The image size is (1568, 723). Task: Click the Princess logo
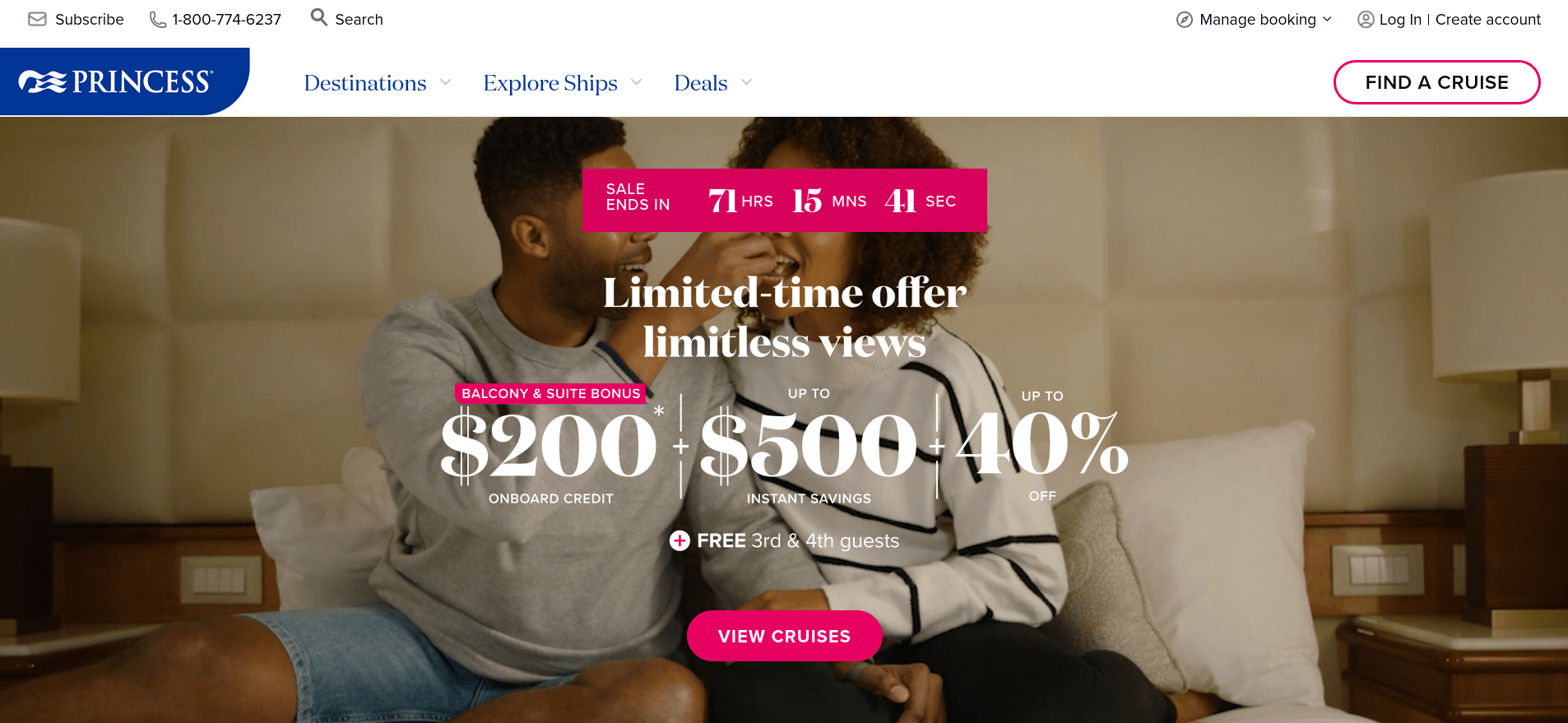(117, 81)
